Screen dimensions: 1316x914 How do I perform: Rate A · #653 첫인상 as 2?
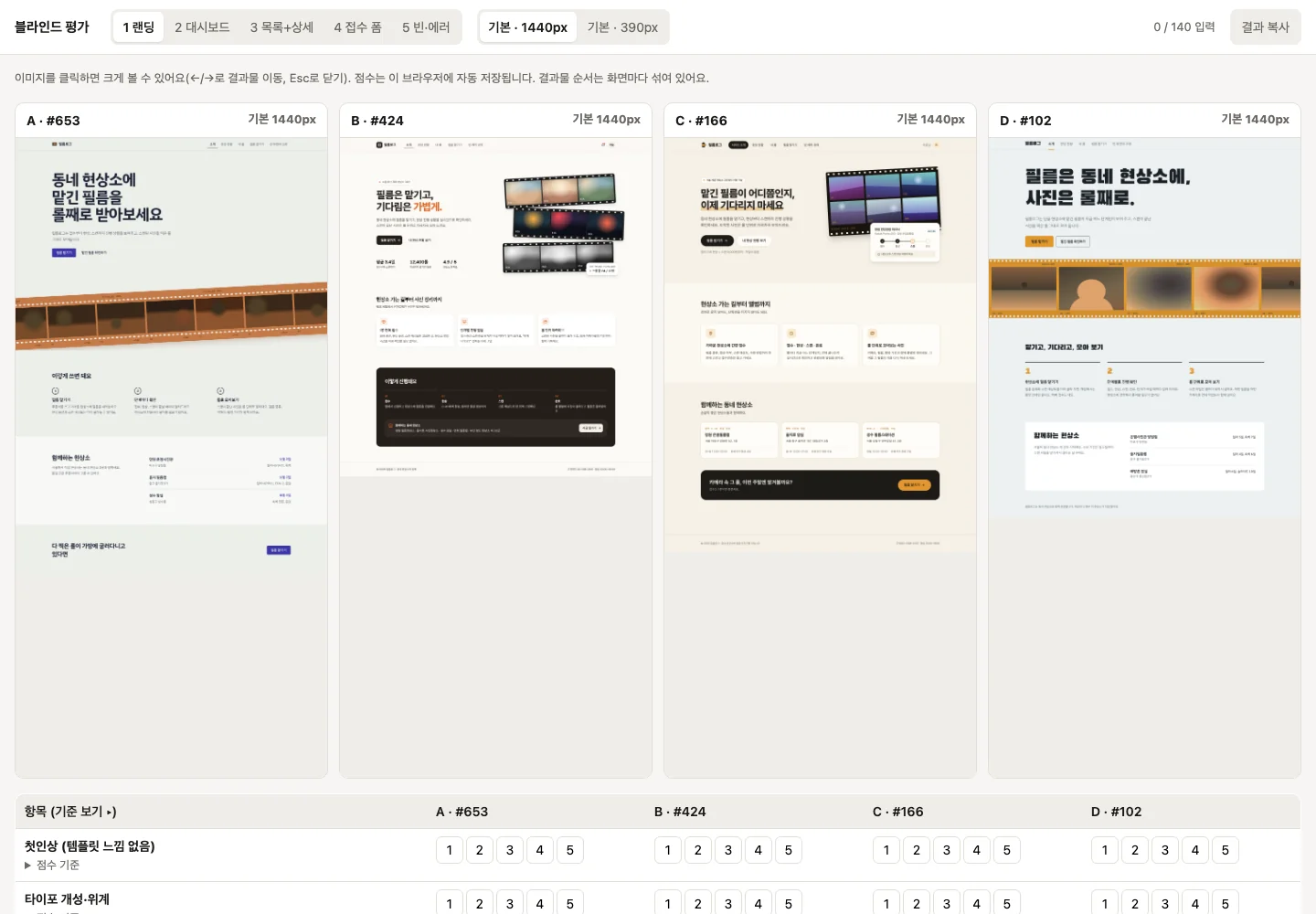pyautogui.click(x=480, y=850)
